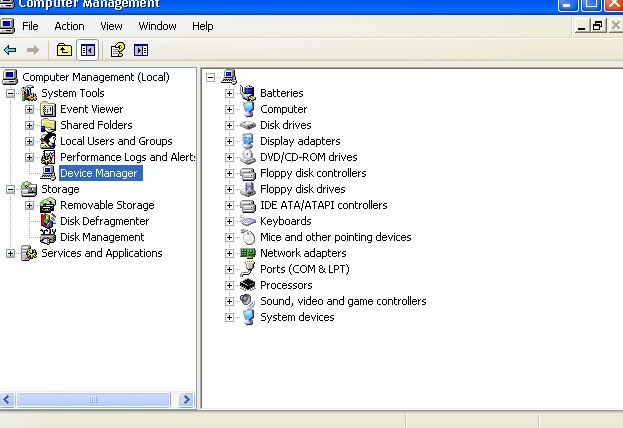Click the IDE ATA/ATAPI controllers icon
The image size is (623, 428).
pos(248,205)
